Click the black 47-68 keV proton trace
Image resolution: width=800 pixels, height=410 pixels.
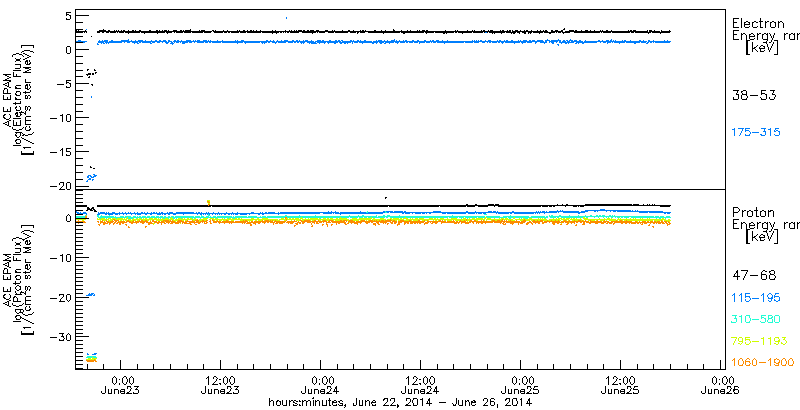point(383,206)
